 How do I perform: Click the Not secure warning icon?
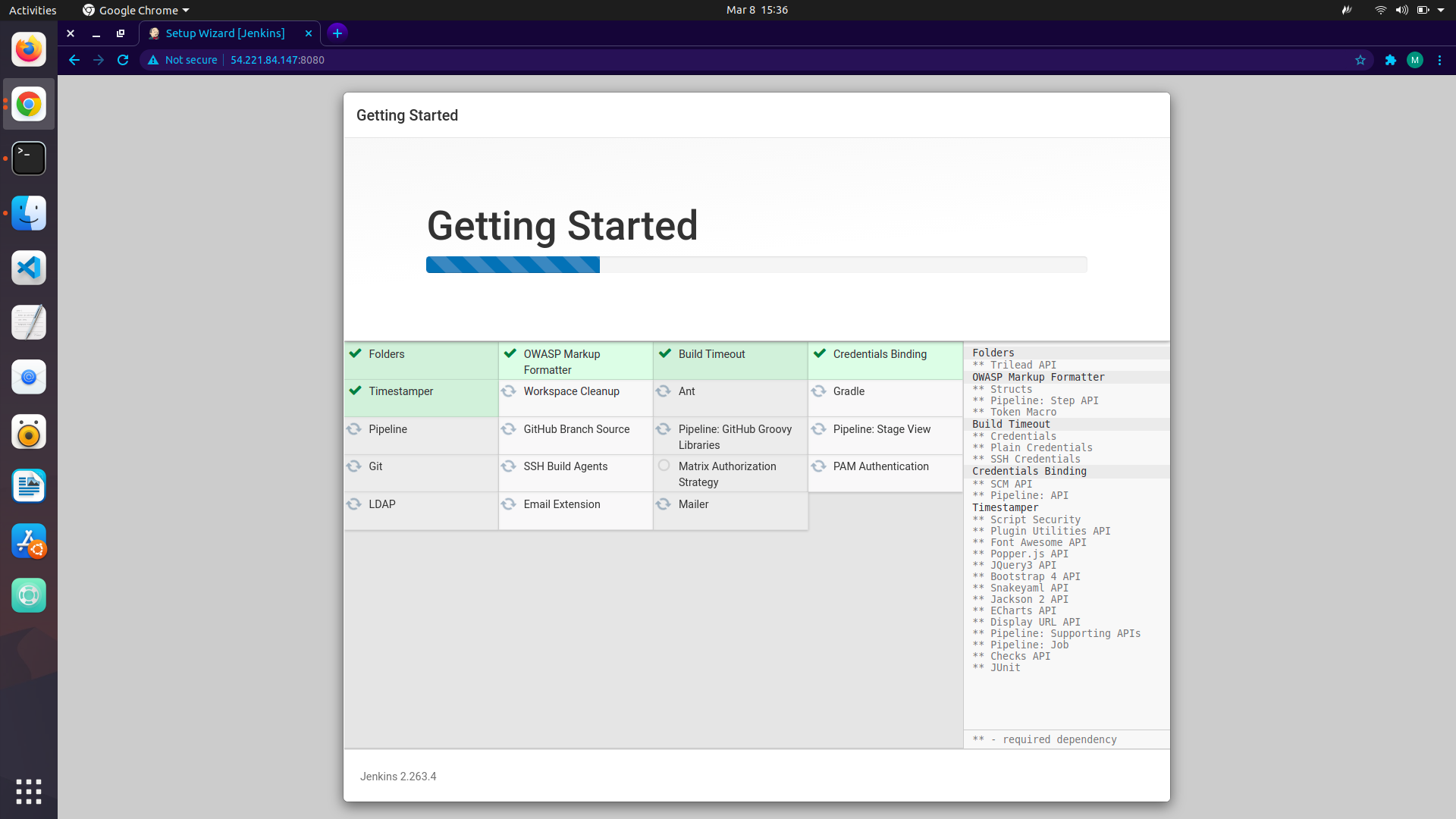153,60
